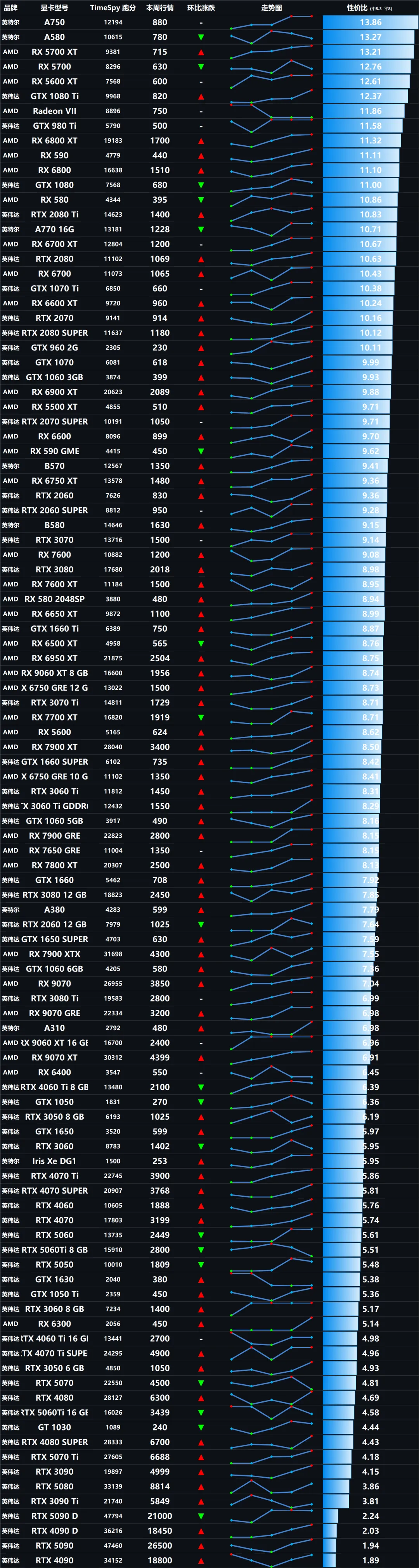Select the green down arrow for RTX 4060 Ti 8 GB

(x=201, y=1087)
